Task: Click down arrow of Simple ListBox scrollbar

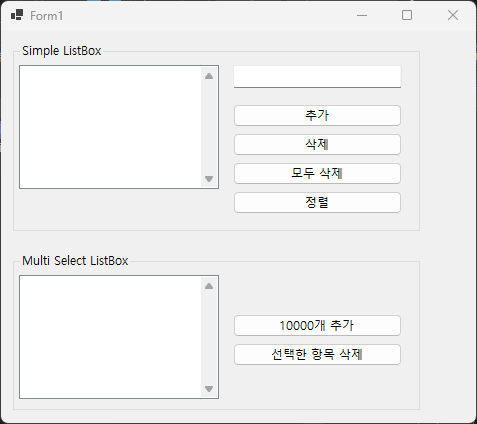Action: tap(209, 179)
